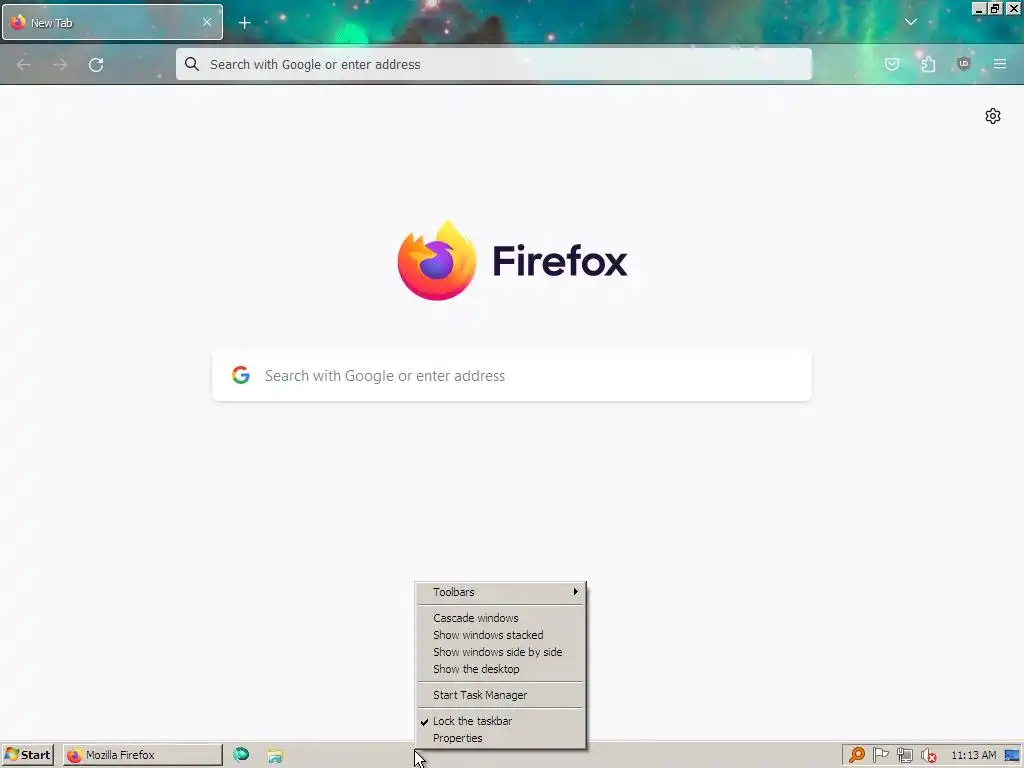Restore down the Firefox window

(995, 8)
